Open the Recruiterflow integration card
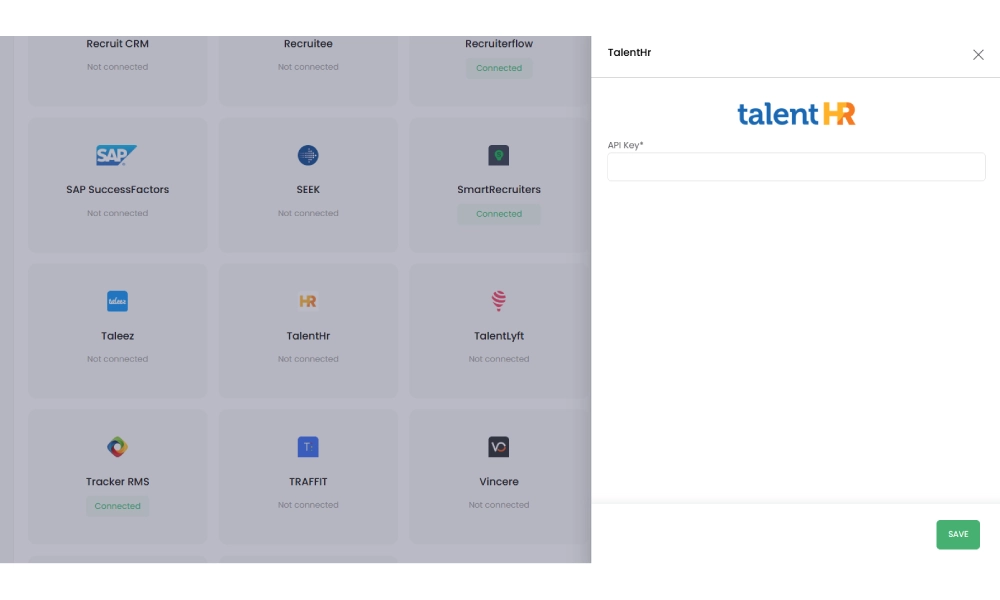Viewport: 1000px width, 600px height. [499, 70]
